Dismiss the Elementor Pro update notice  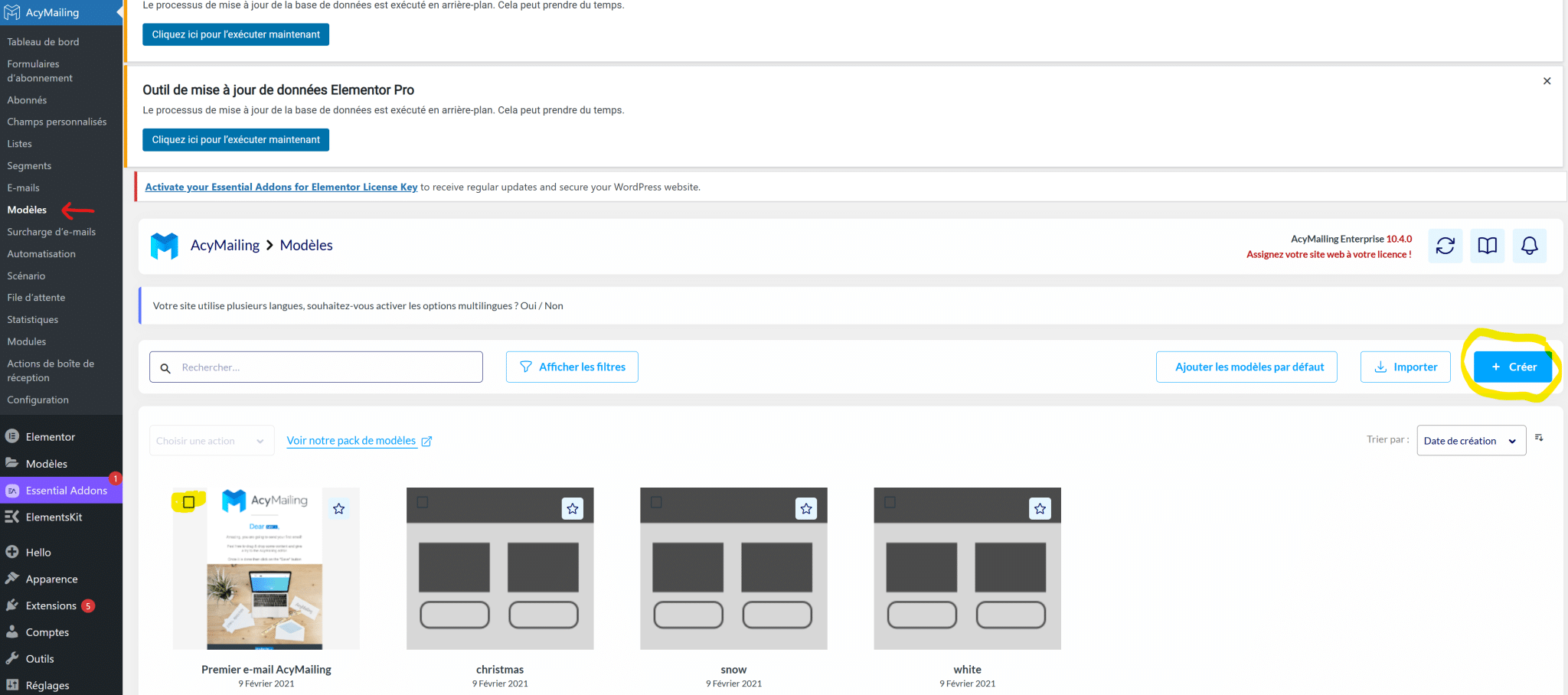(1547, 81)
